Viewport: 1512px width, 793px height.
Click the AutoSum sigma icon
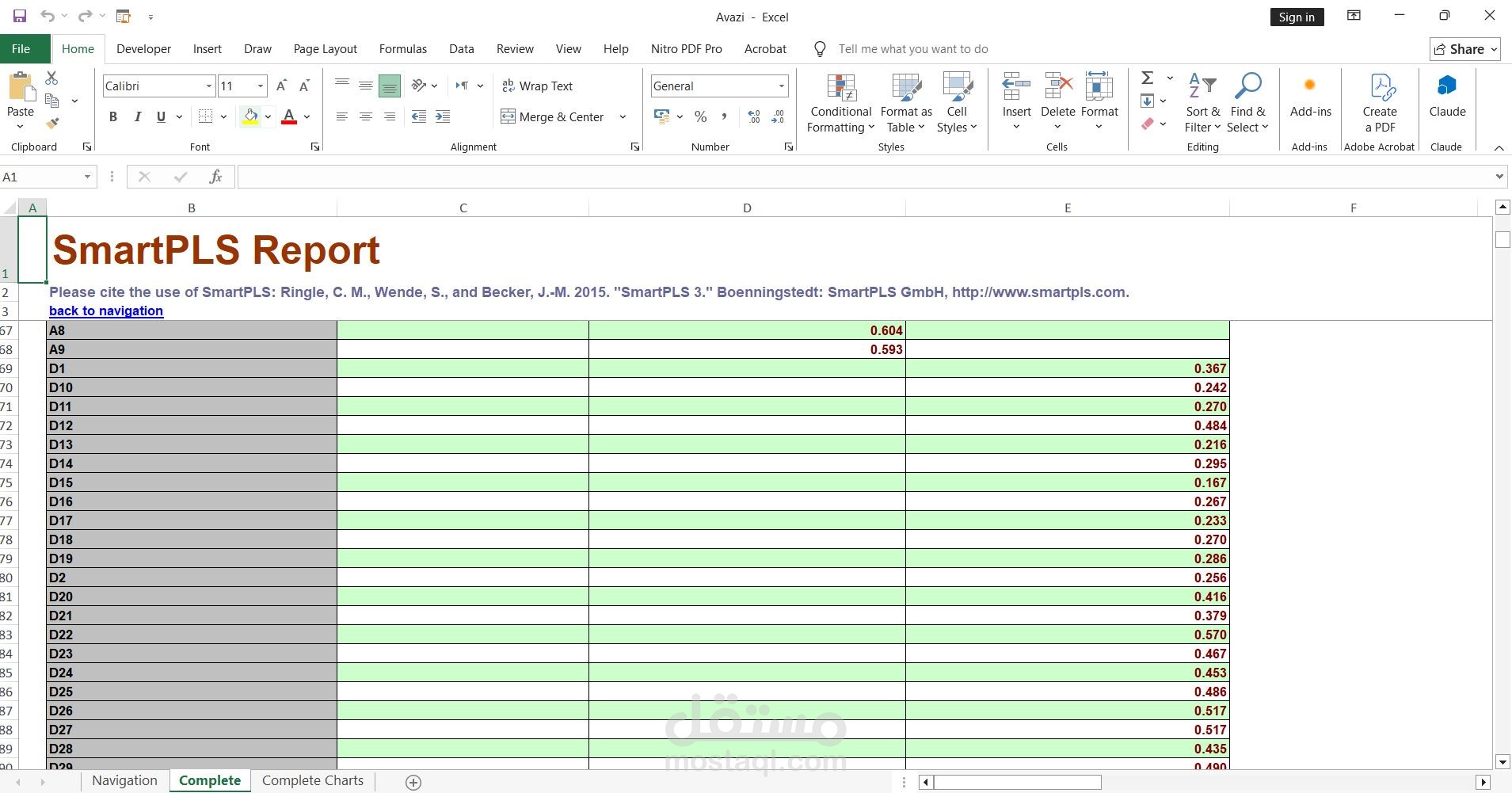click(x=1147, y=78)
